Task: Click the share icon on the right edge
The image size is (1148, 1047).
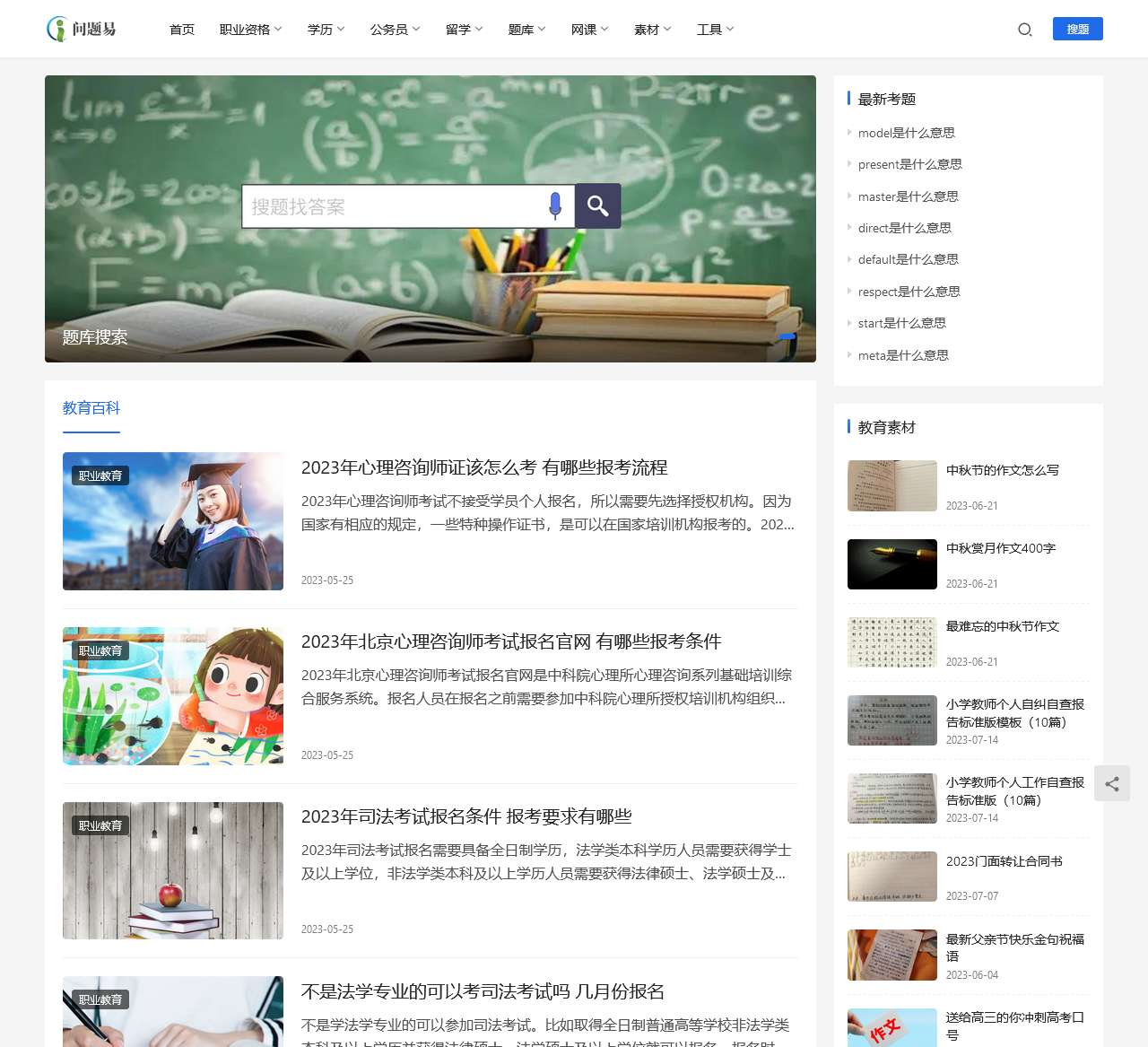Action: [1112, 783]
